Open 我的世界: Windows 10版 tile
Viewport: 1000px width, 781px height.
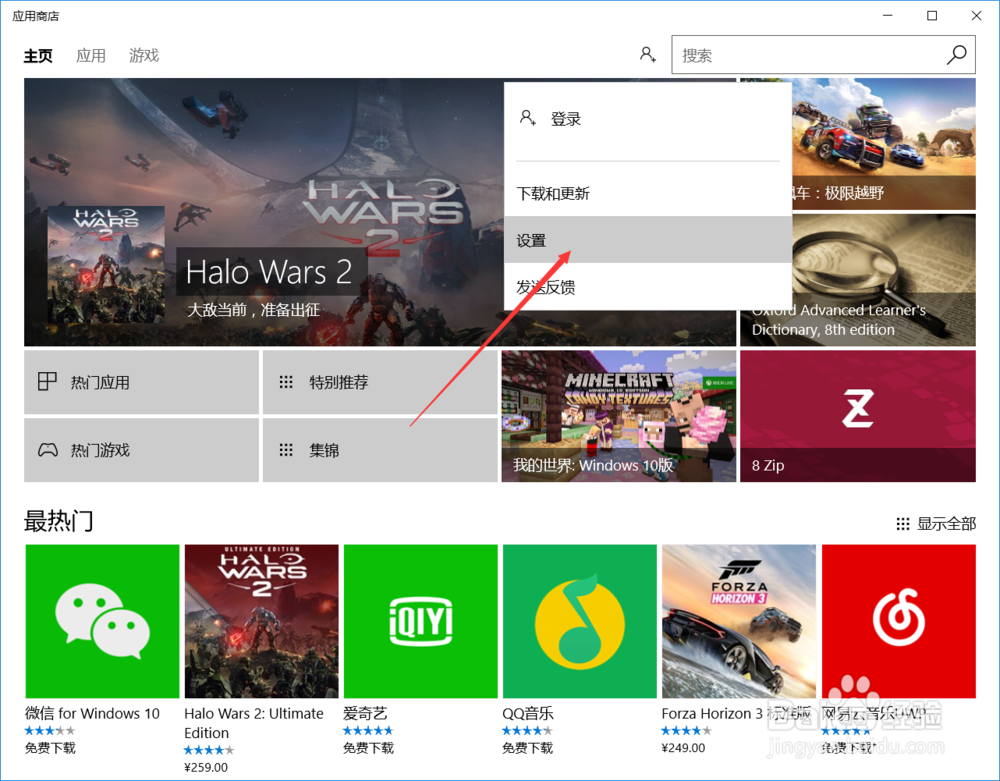[619, 416]
